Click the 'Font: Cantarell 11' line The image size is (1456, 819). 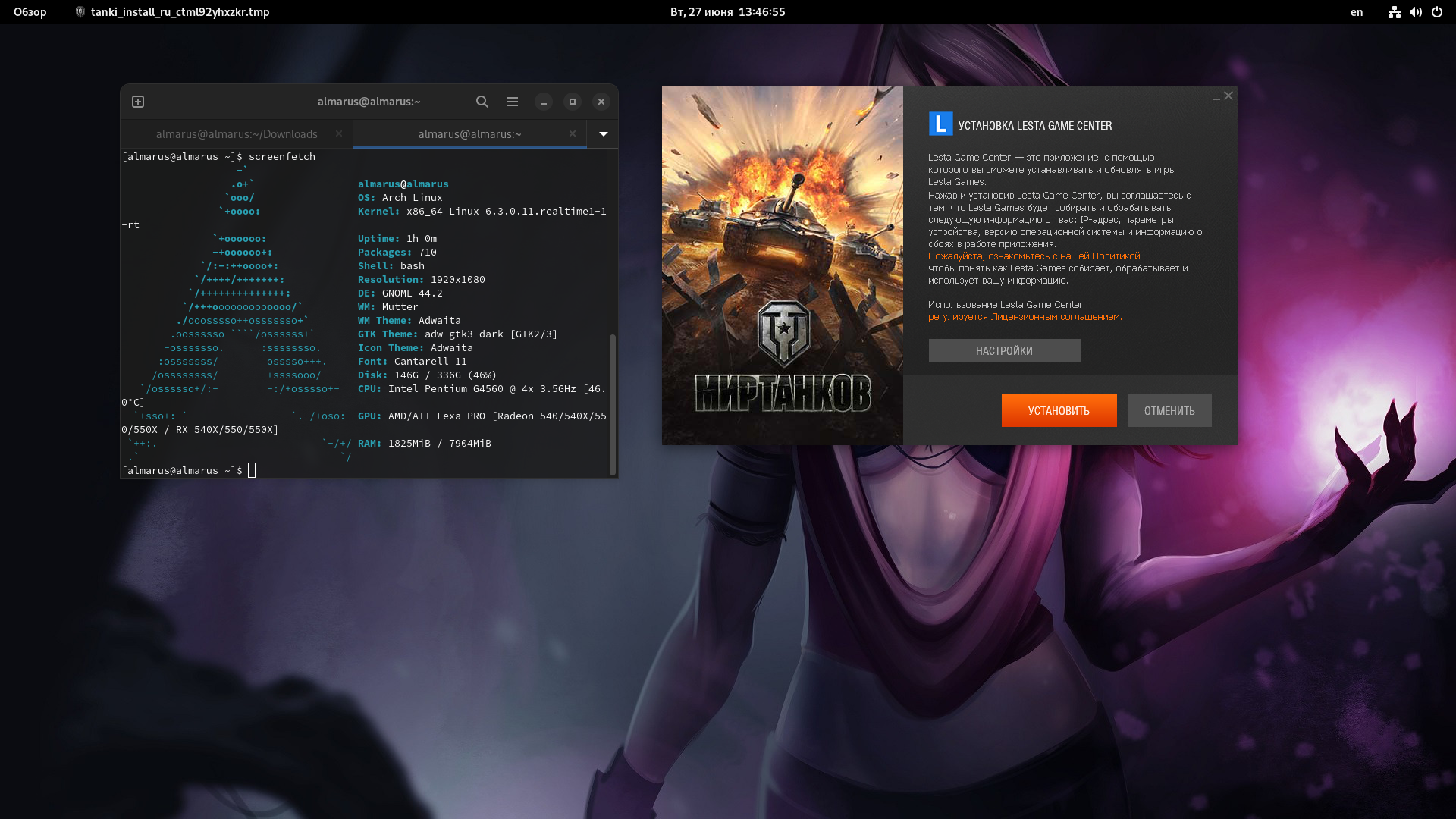pyautogui.click(x=413, y=362)
